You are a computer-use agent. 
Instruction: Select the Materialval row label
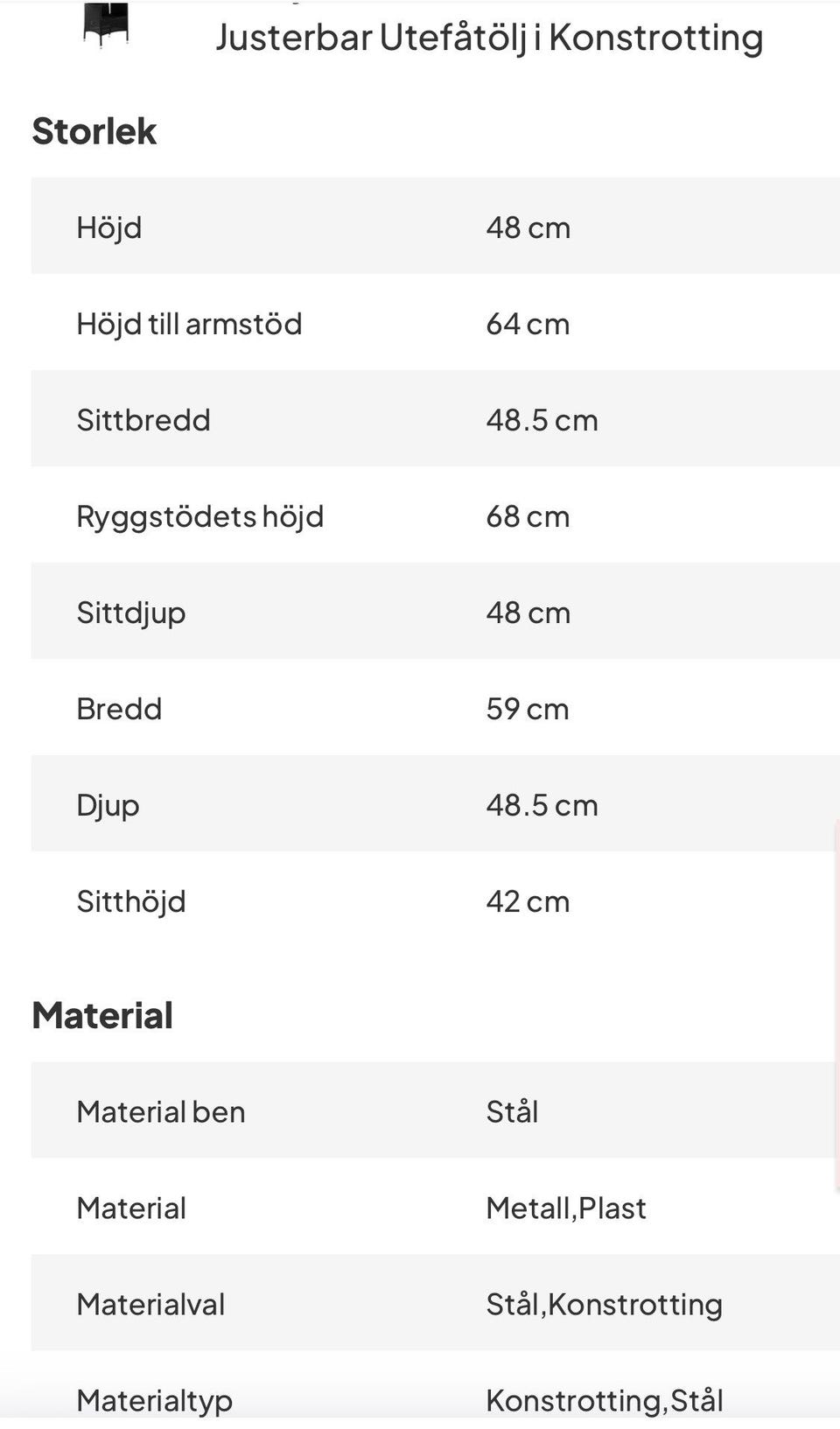(x=150, y=1304)
